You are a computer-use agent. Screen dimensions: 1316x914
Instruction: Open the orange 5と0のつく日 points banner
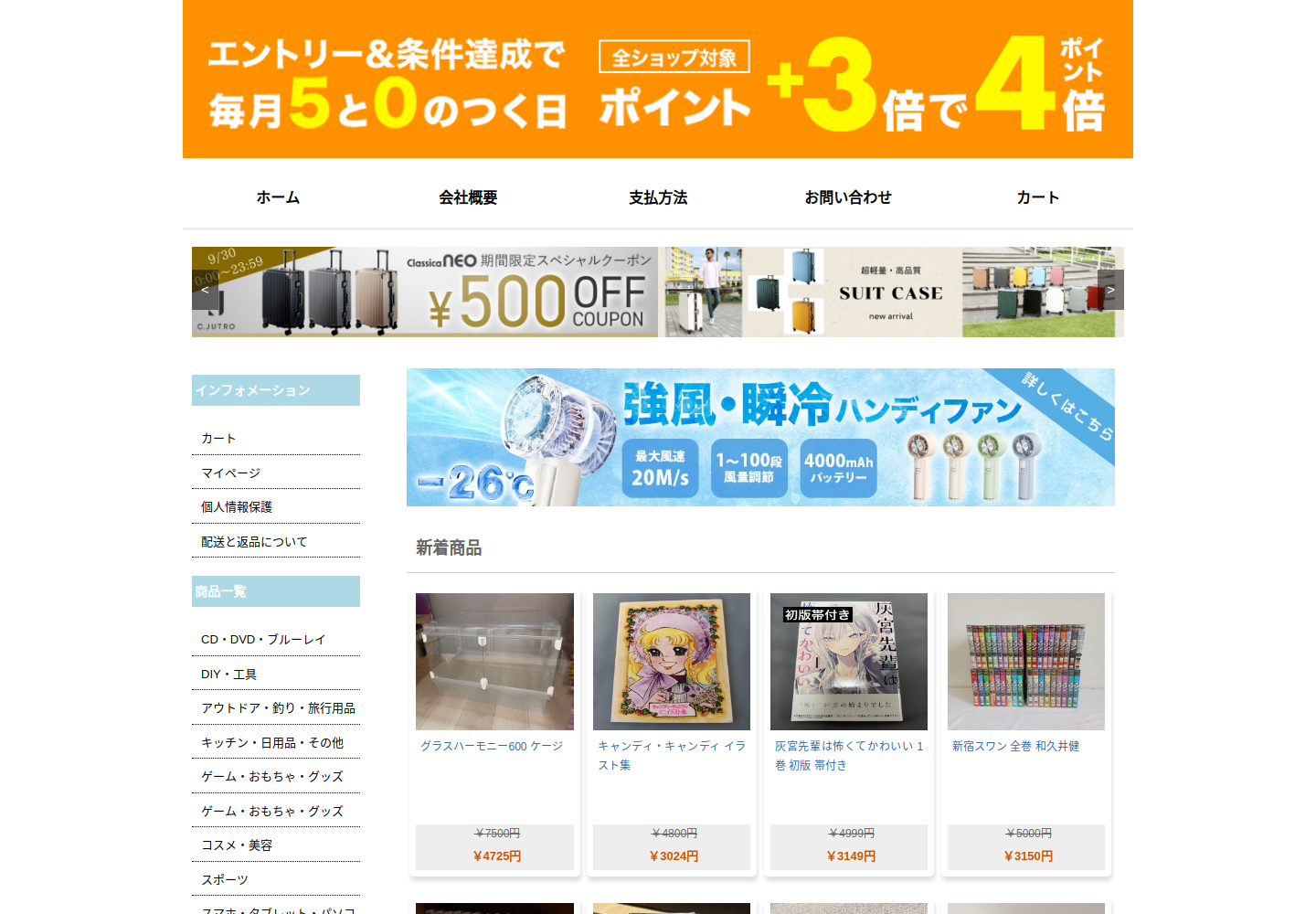[658, 79]
